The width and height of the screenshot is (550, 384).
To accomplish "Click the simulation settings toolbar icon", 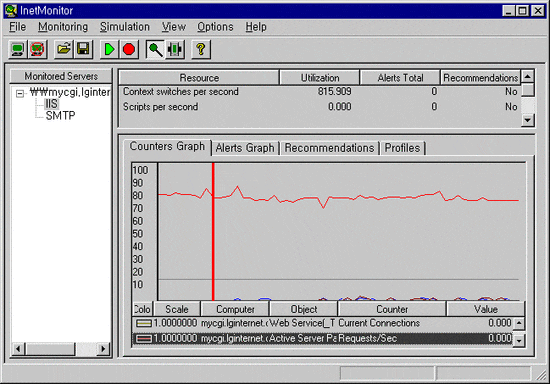I will click(x=175, y=49).
